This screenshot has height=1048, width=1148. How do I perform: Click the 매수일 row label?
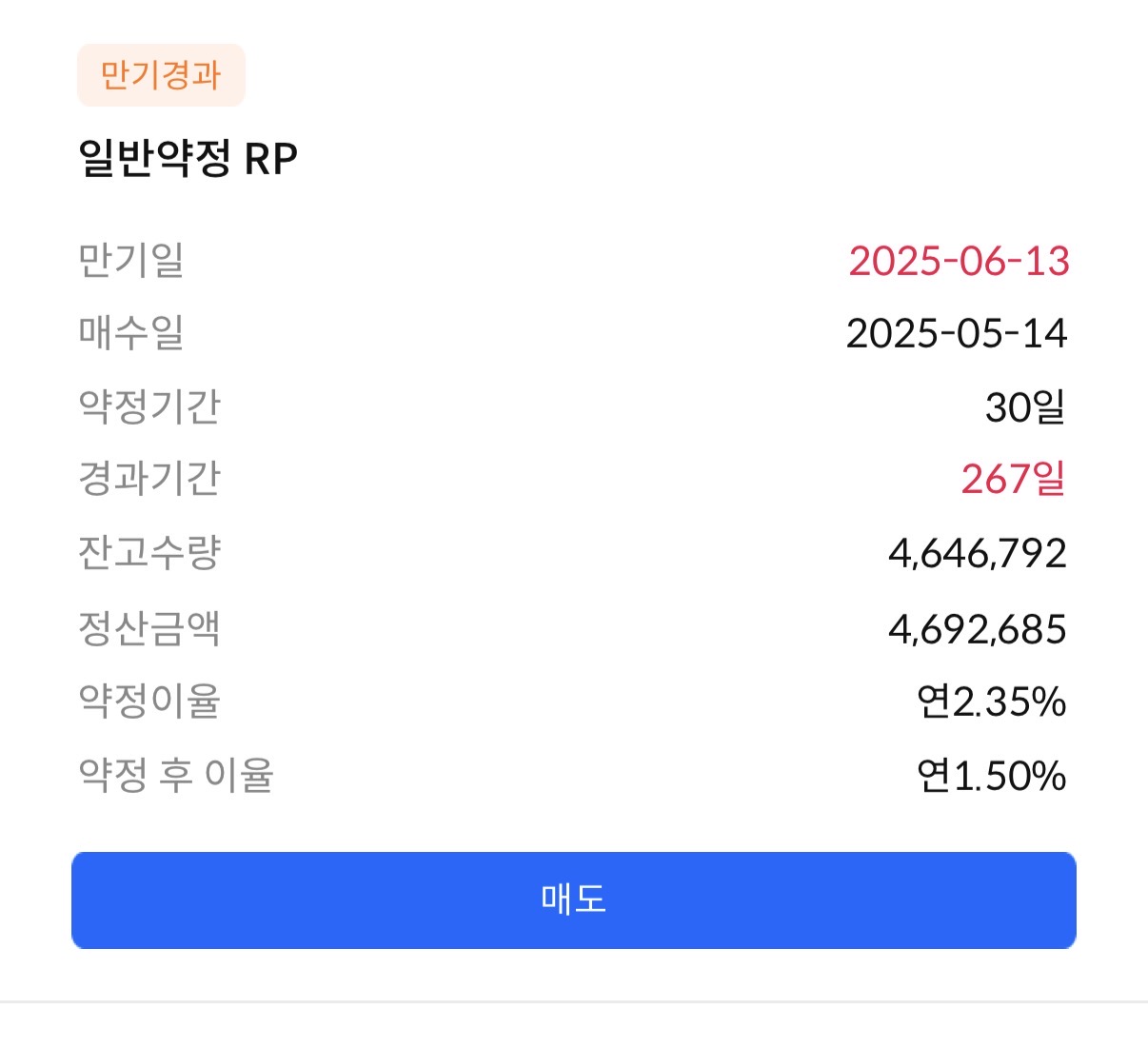pyautogui.click(x=130, y=333)
